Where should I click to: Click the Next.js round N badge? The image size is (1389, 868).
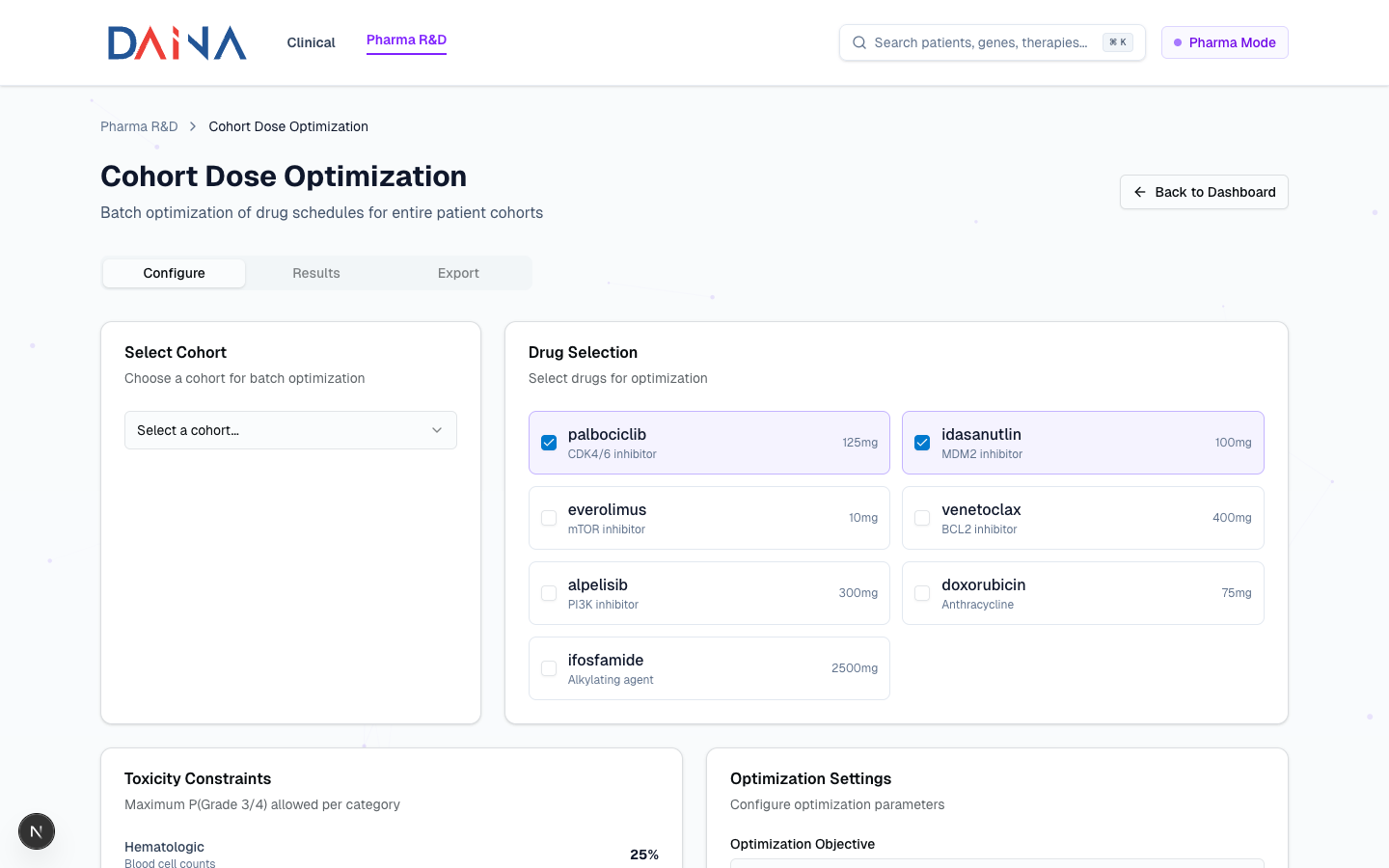(x=37, y=831)
